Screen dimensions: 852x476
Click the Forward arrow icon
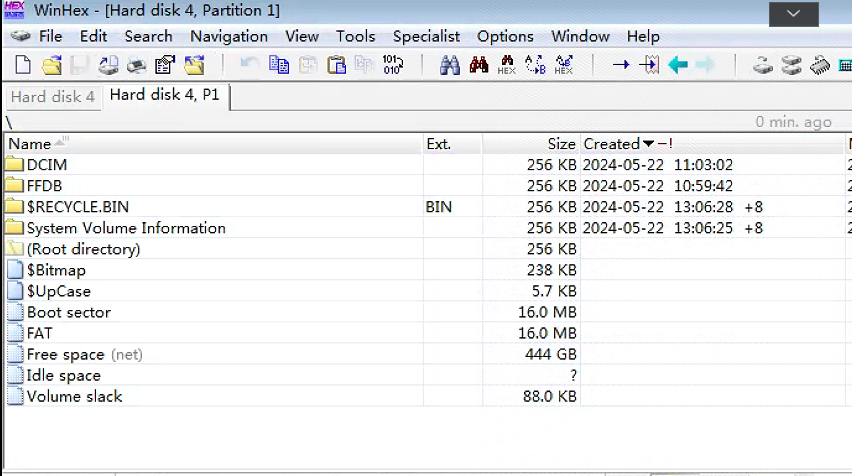705,65
